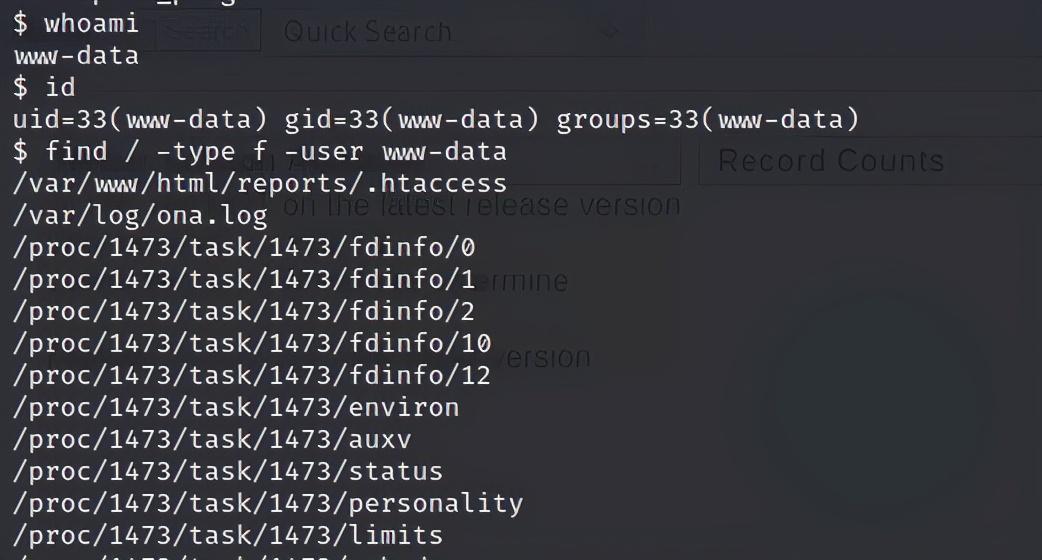The image size is (1042, 560).
Task: Click the /proc/1473/task/1473/status line
Action: 228,471
